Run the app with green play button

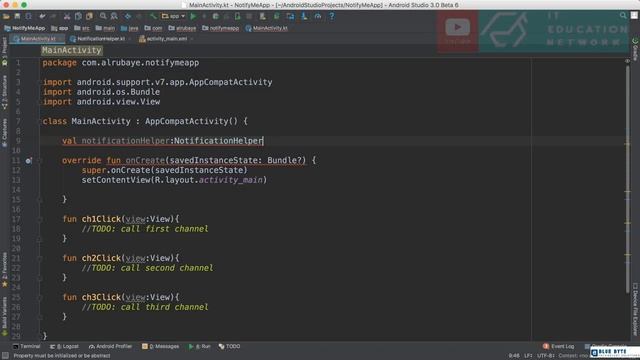(x=193, y=16)
